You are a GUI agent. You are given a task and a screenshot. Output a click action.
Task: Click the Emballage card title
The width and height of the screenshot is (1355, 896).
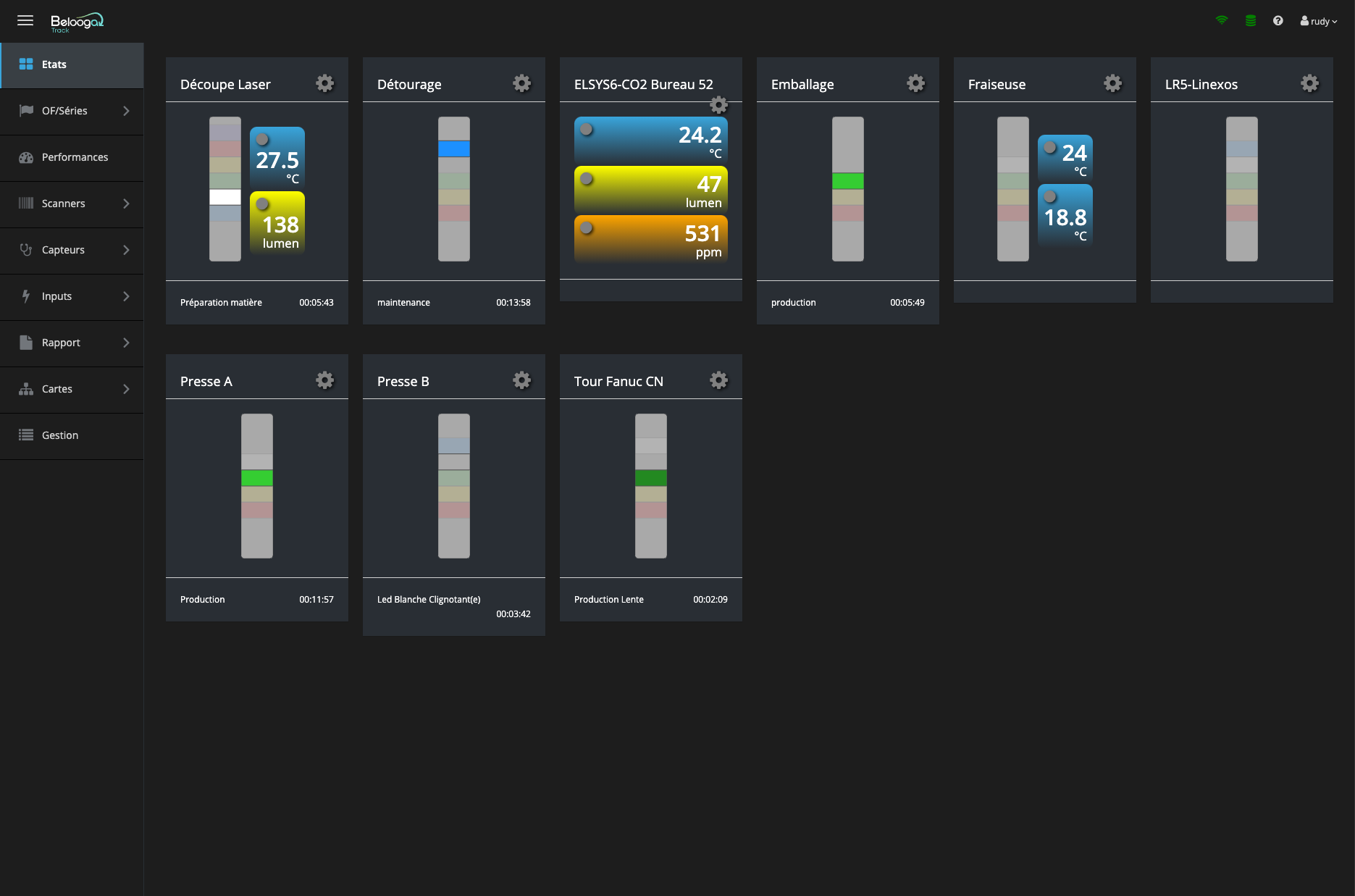pos(802,85)
